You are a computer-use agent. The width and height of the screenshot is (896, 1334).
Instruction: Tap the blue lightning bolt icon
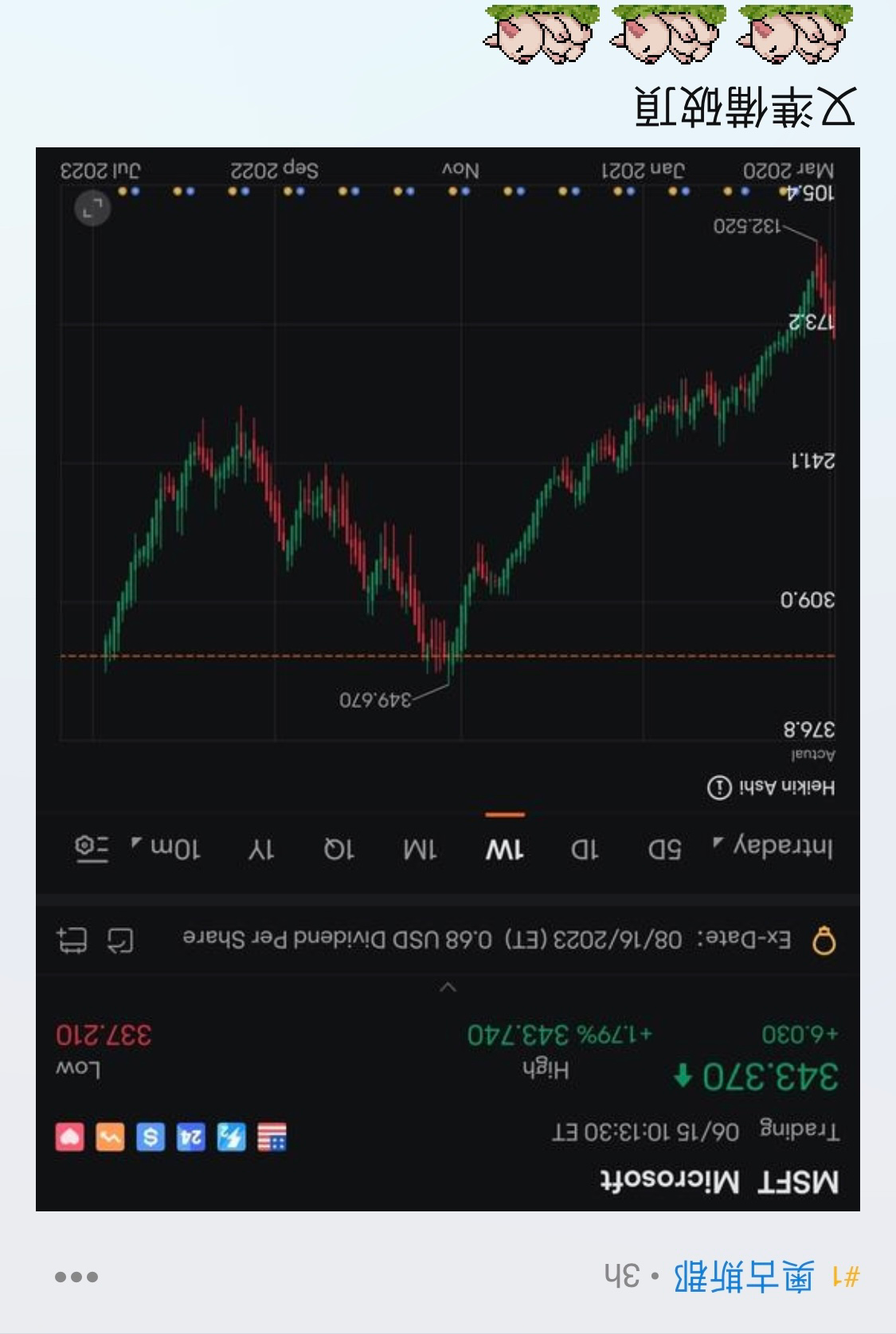click(231, 1137)
